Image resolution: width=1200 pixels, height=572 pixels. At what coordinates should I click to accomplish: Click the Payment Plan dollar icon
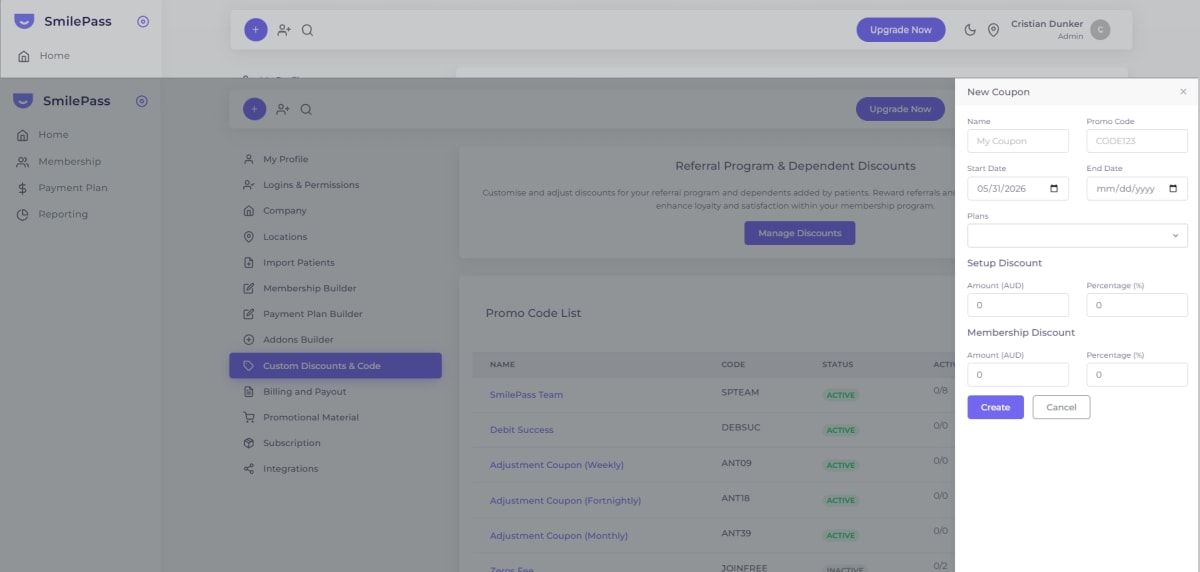point(23,188)
